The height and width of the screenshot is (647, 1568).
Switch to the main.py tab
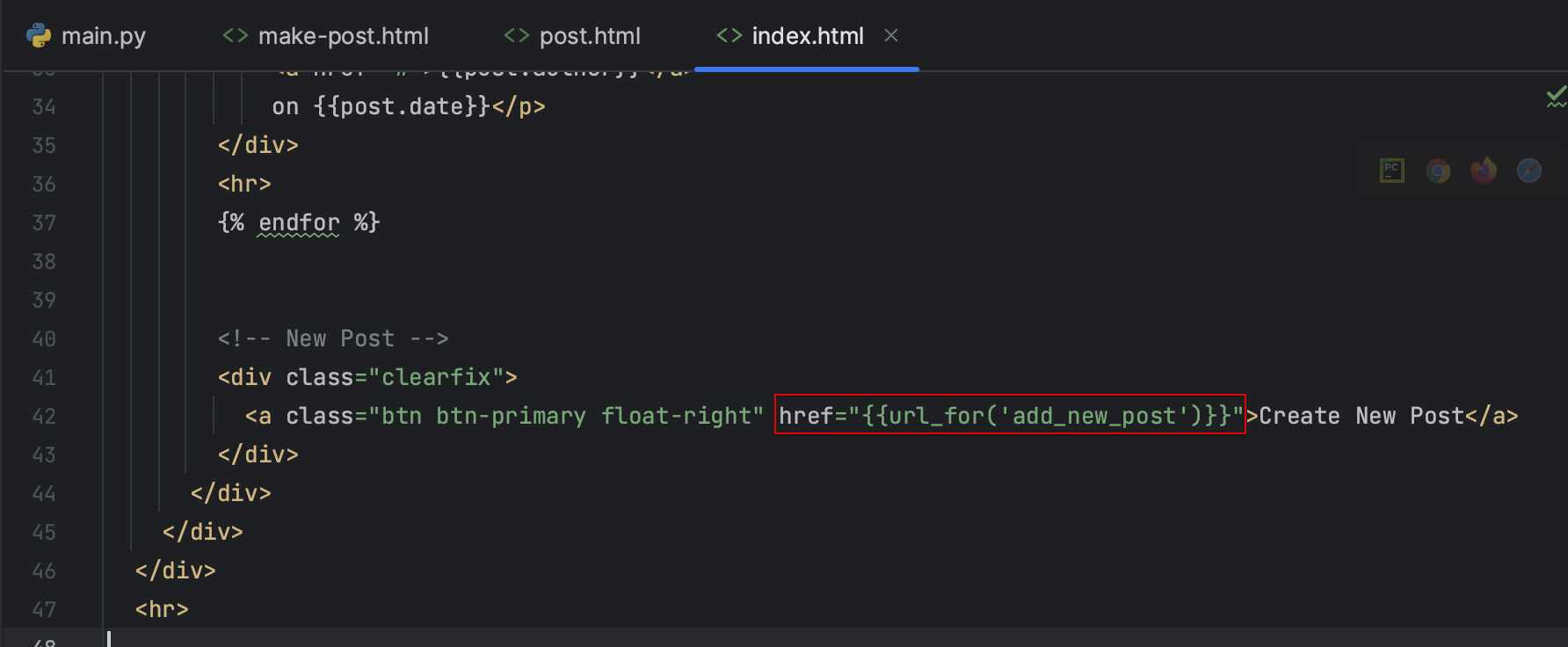click(86, 36)
